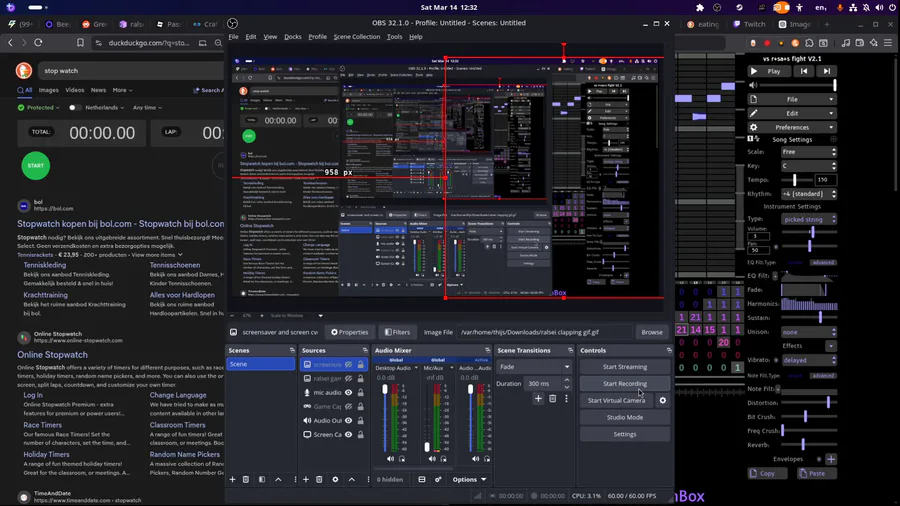The height and width of the screenshot is (506, 900).
Task: Switch to Images tab in DuckDuckGo results
Action: pyautogui.click(x=48, y=90)
